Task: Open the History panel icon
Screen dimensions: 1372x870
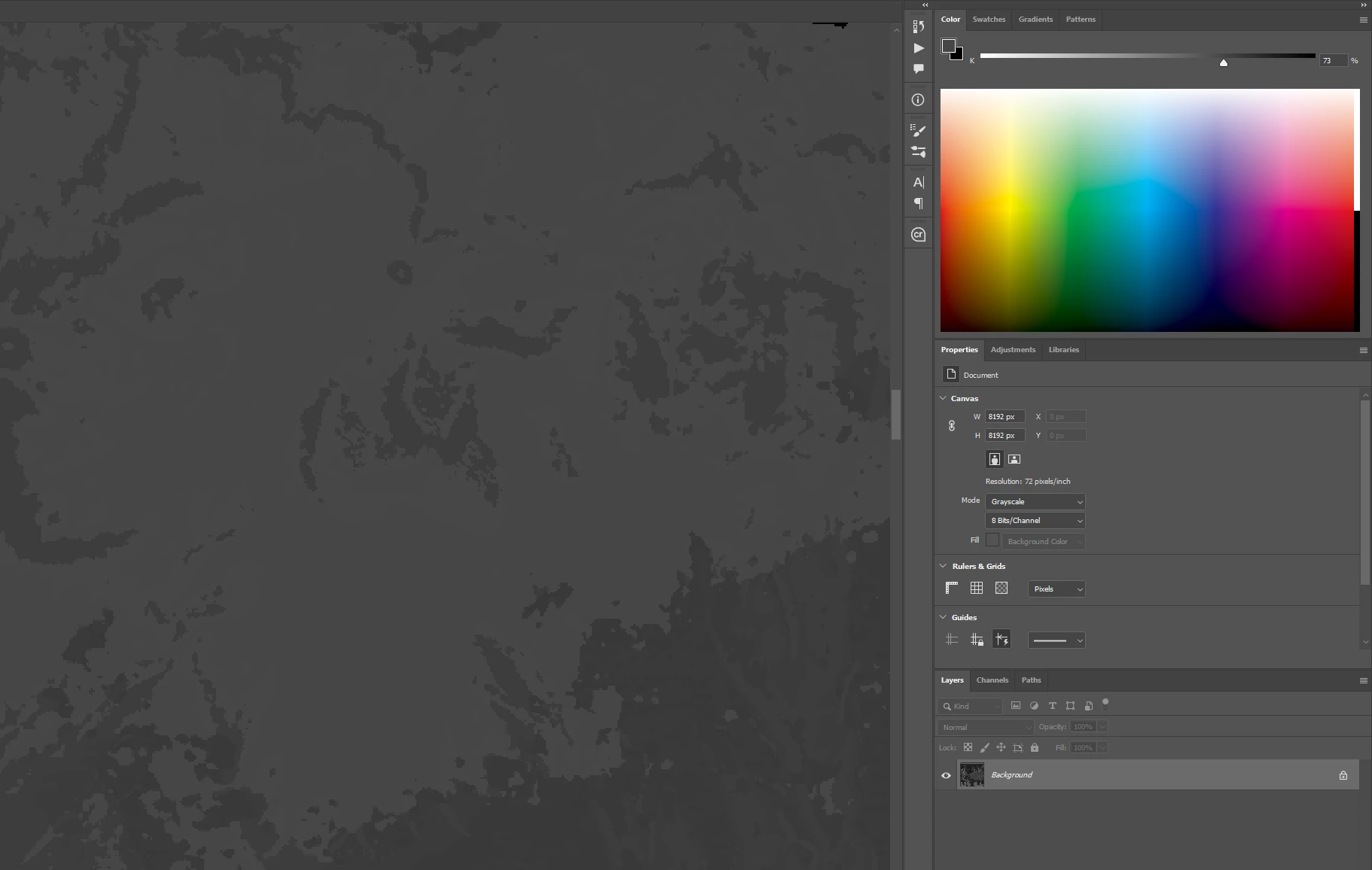Action: click(918, 26)
